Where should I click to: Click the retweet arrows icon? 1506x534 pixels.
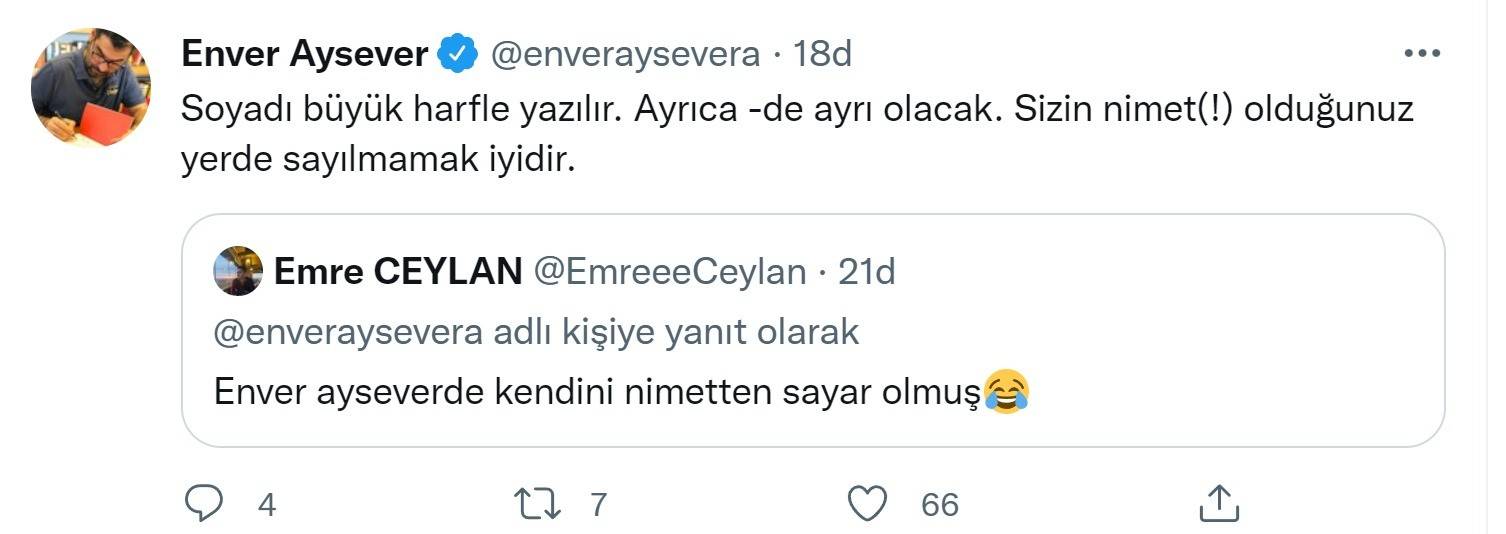(x=540, y=503)
